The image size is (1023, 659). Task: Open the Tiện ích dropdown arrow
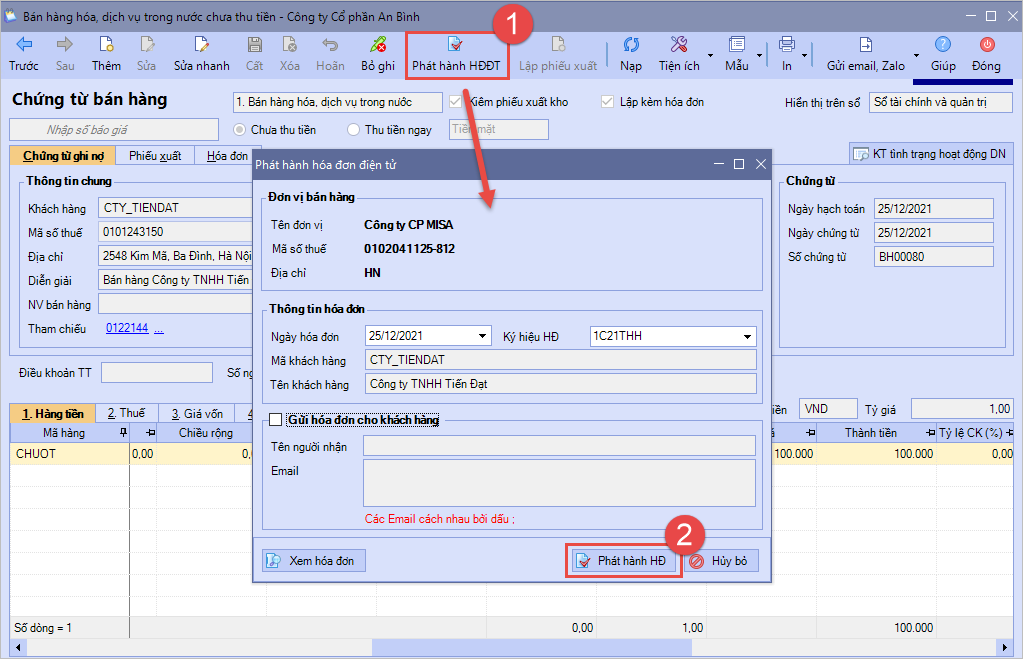pyautogui.click(x=710, y=55)
